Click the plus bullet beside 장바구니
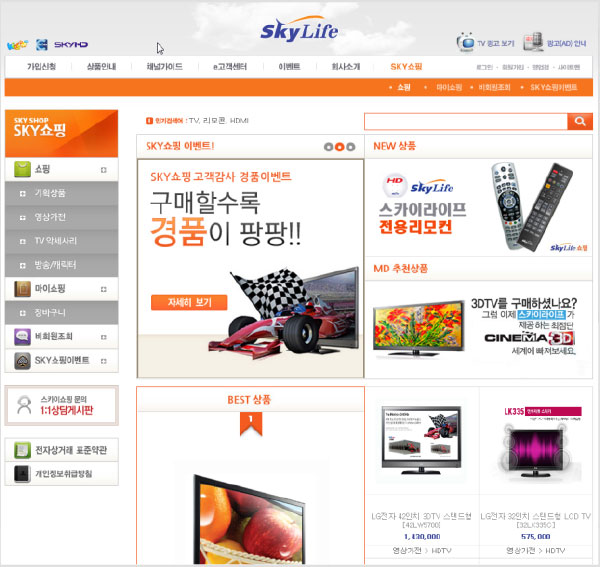The height and width of the screenshot is (567, 600). click(x=23, y=313)
